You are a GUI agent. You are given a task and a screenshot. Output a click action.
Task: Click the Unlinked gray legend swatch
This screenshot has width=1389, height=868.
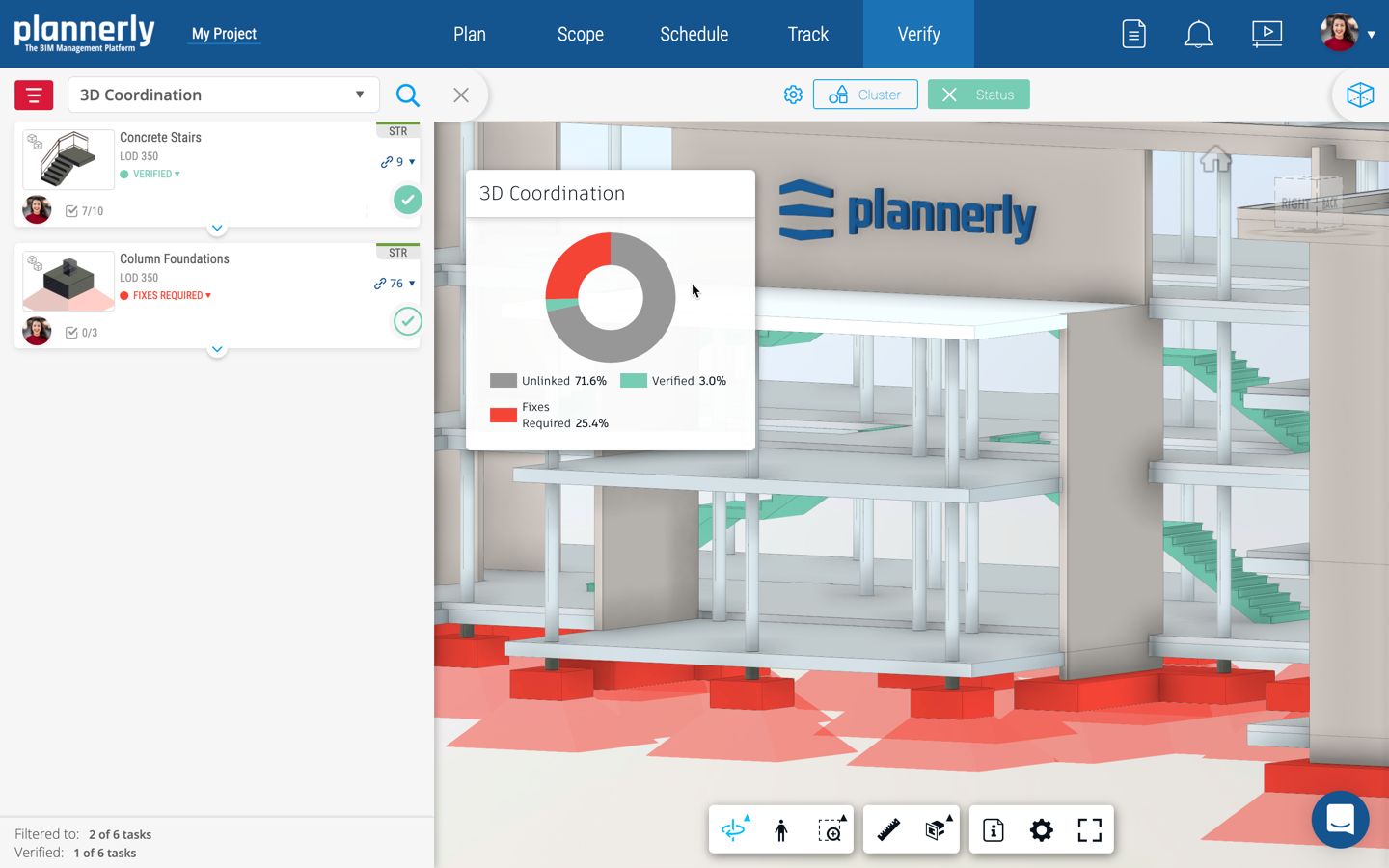tap(504, 381)
